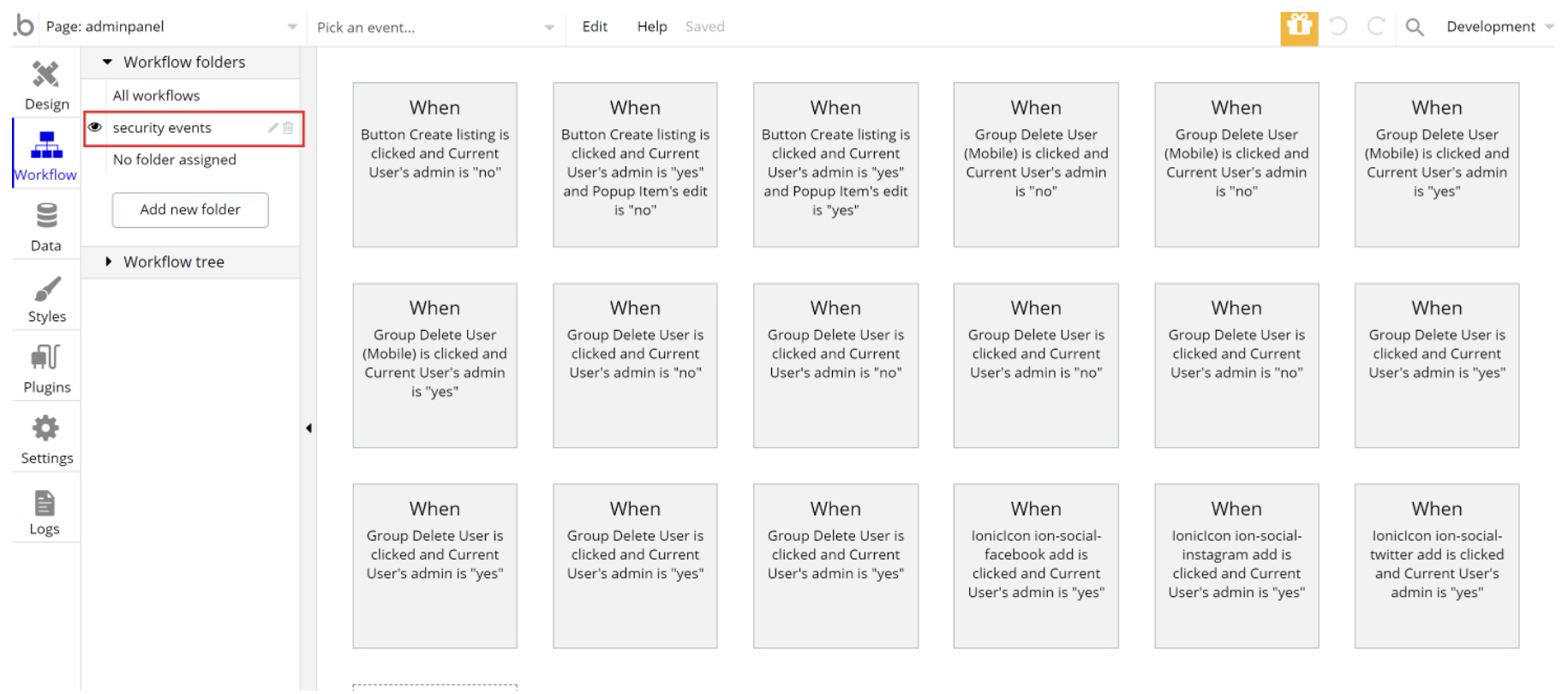Delete security events folder with trash icon
This screenshot has width=1568, height=694.
[289, 128]
